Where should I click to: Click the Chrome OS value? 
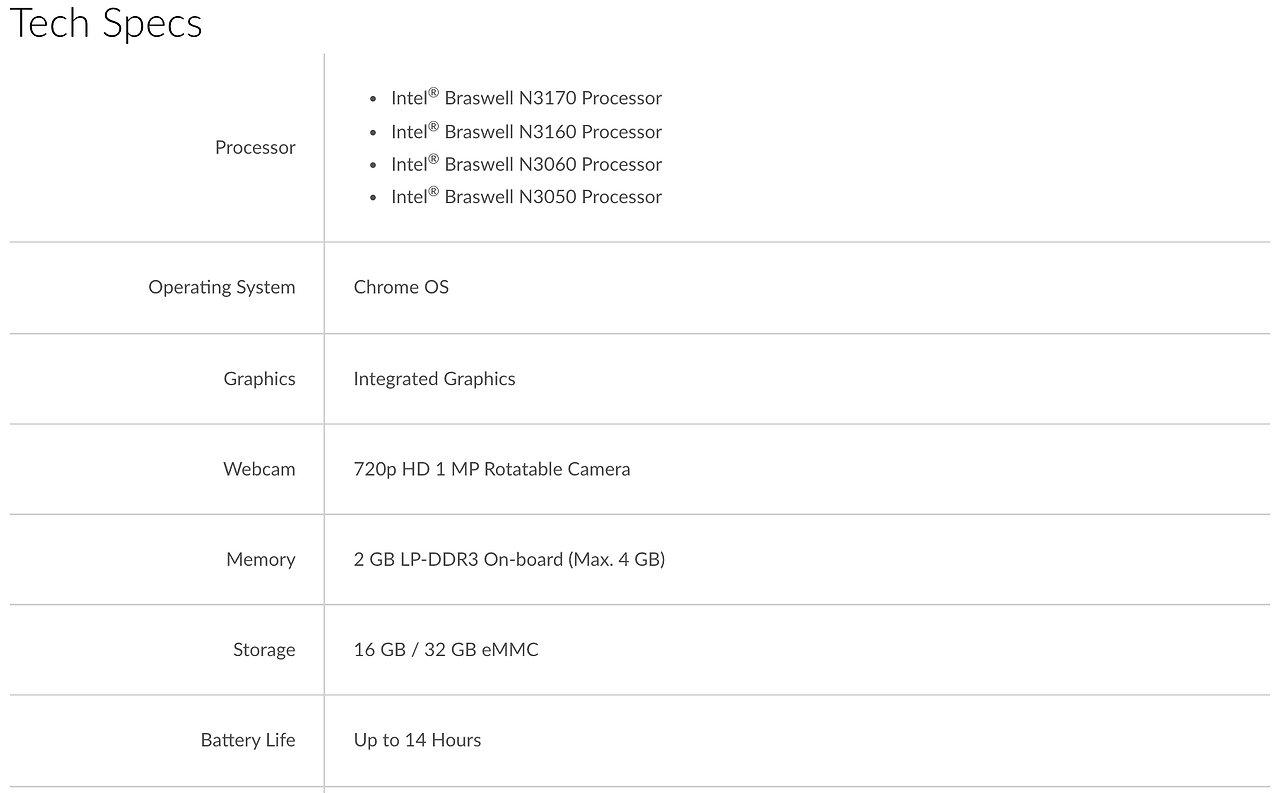pos(401,288)
